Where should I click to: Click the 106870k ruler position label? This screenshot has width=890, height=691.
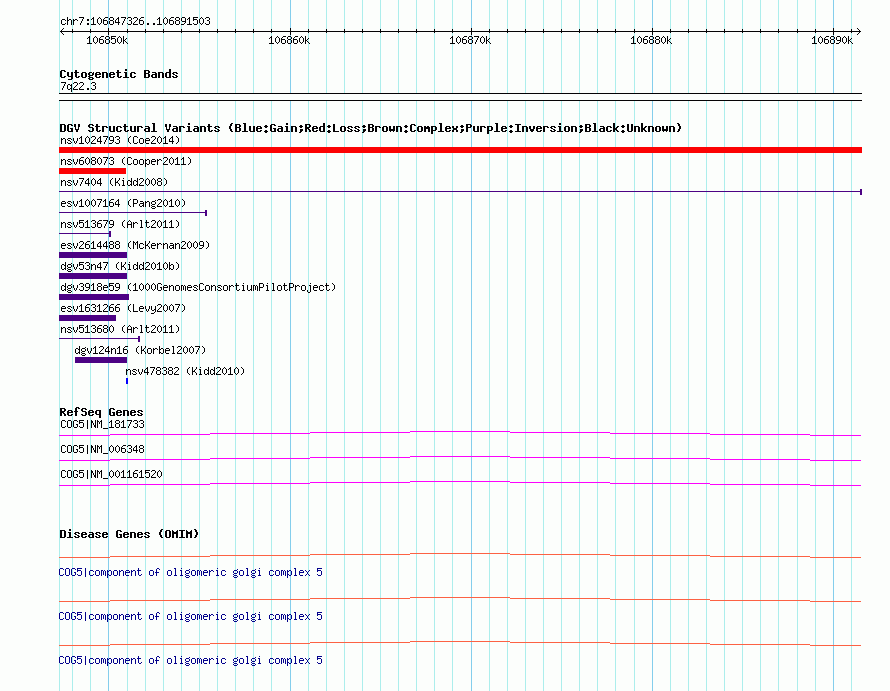(470, 40)
